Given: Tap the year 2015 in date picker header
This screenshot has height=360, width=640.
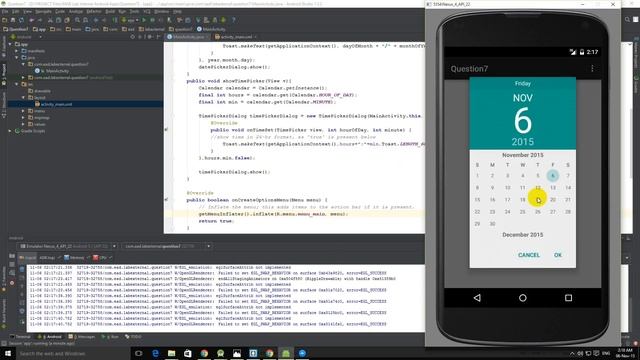Looking at the screenshot, I should click(522, 142).
